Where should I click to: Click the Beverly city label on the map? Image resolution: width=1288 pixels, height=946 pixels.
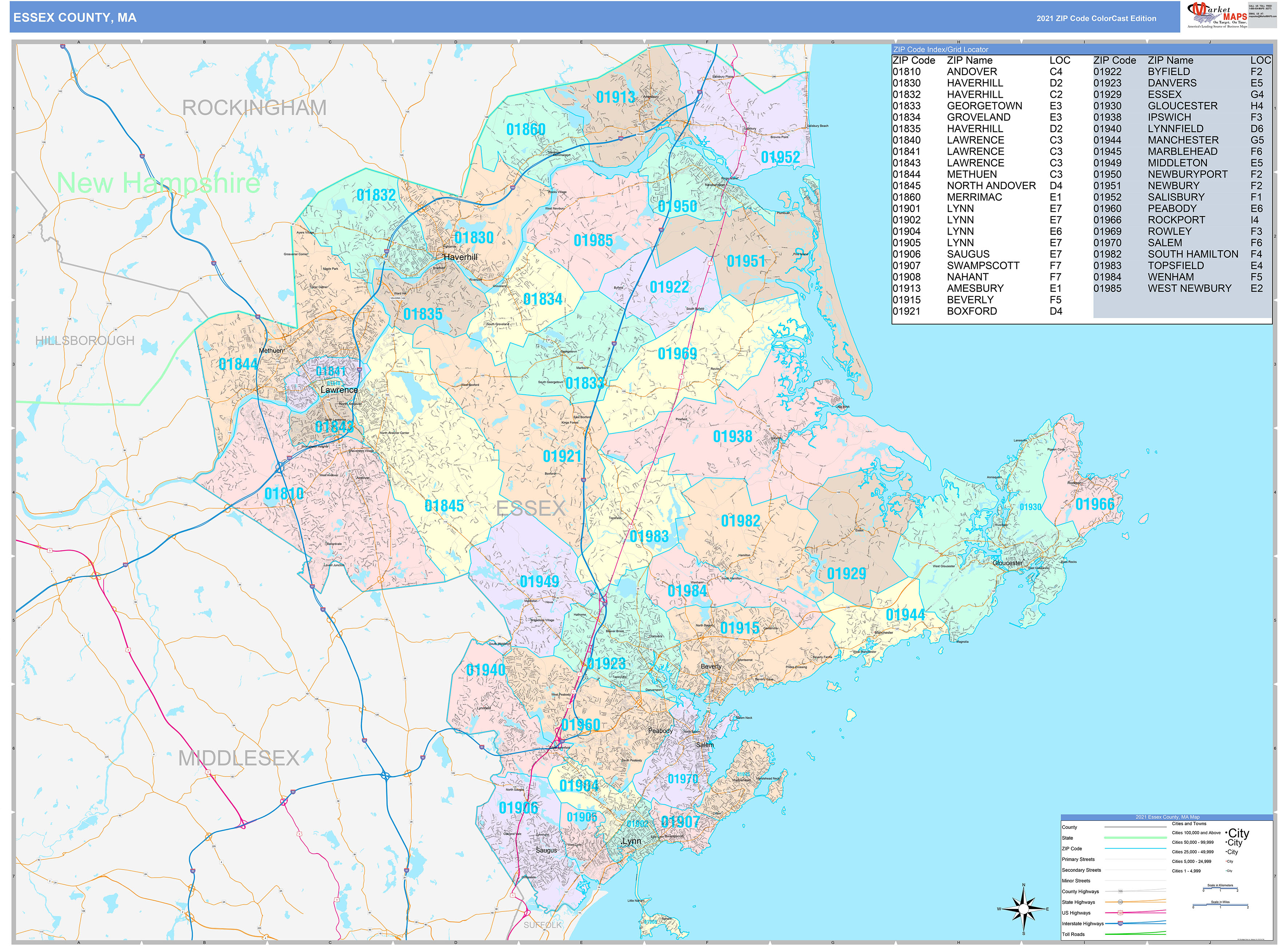(711, 667)
